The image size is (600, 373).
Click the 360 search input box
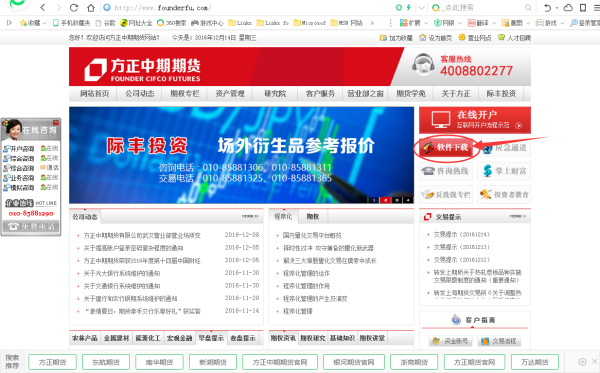tap(483, 8)
